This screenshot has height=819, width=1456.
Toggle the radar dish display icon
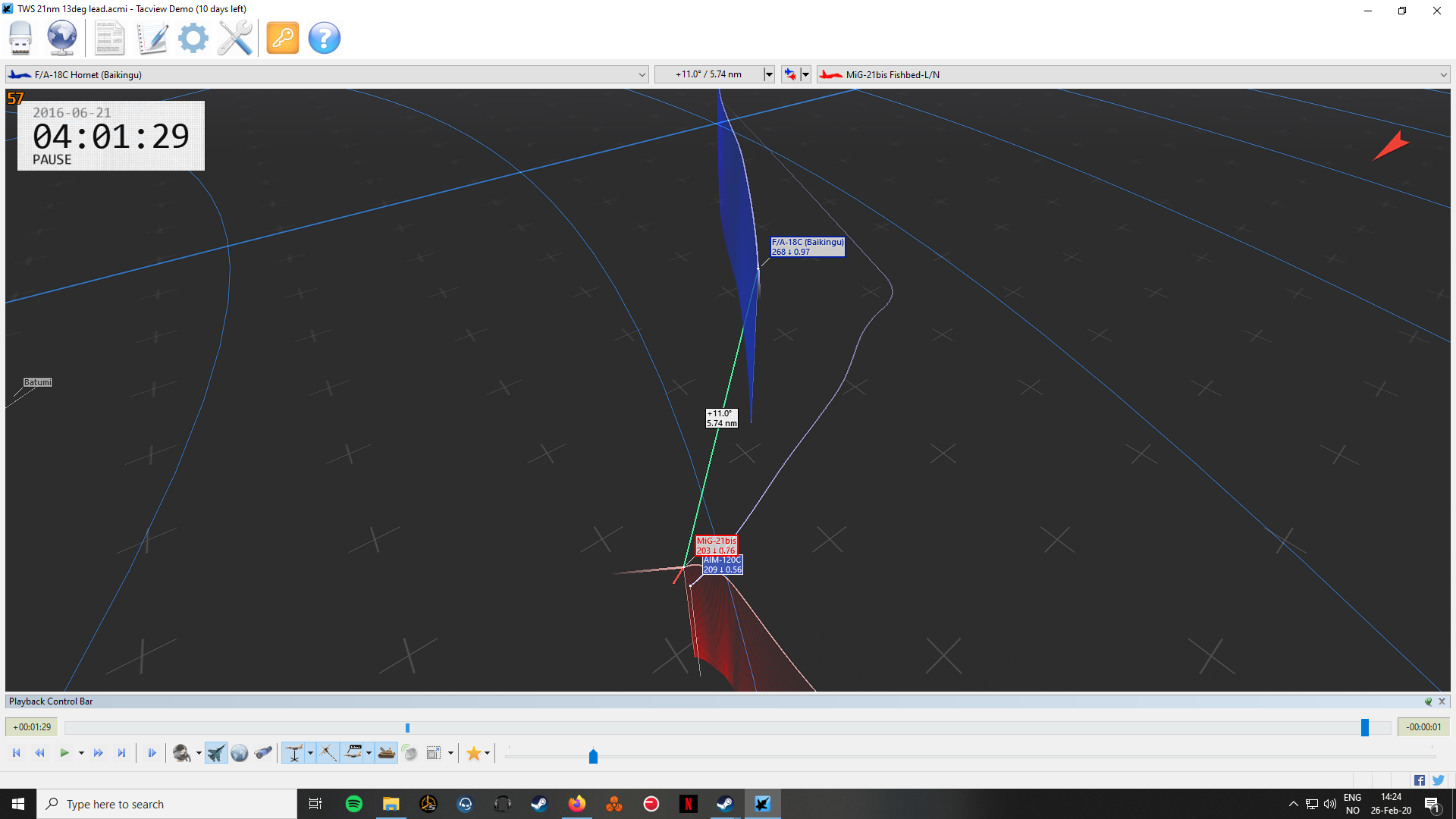pyautogui.click(x=409, y=753)
